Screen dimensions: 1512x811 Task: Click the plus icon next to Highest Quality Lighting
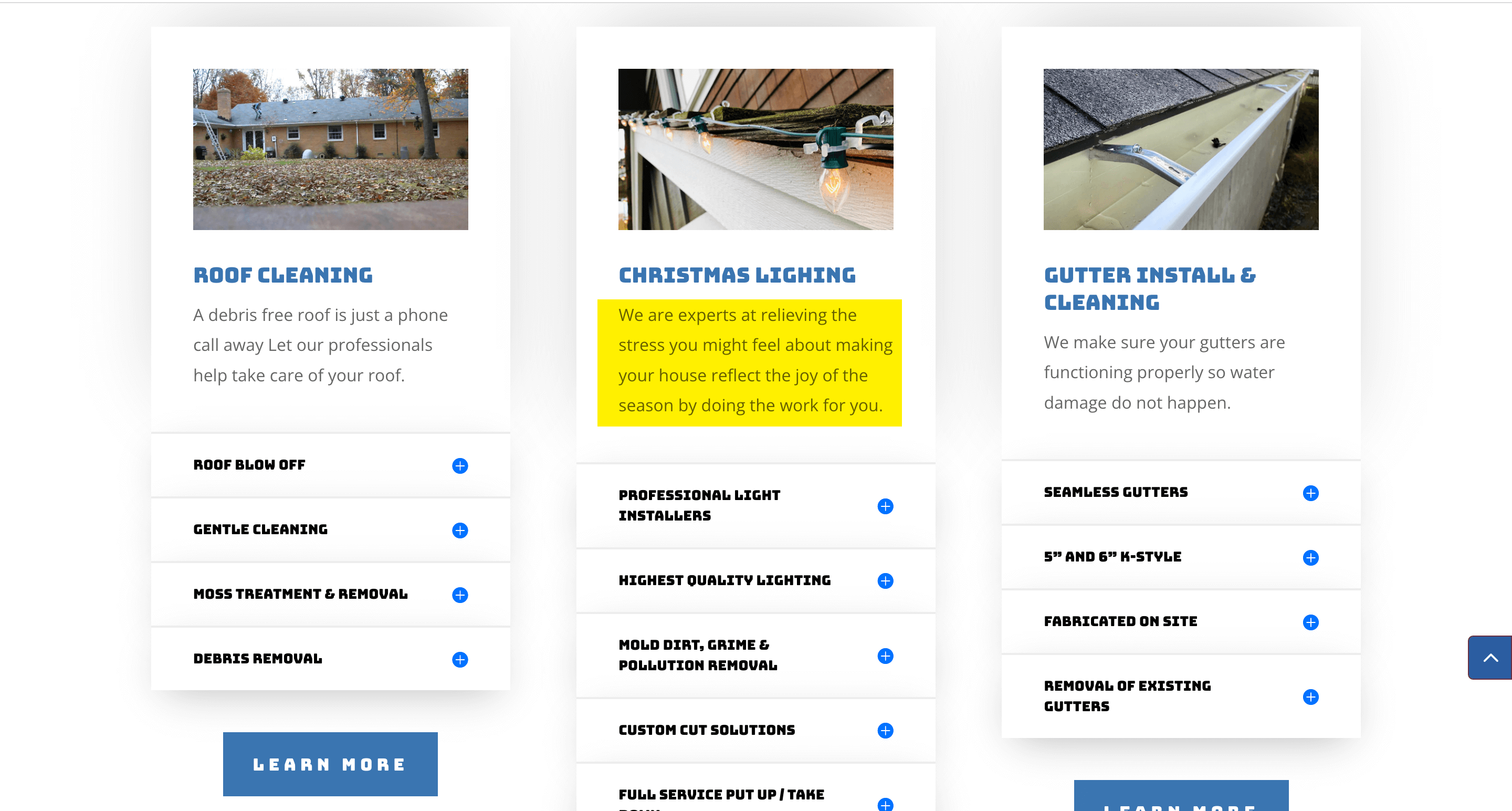(x=885, y=580)
